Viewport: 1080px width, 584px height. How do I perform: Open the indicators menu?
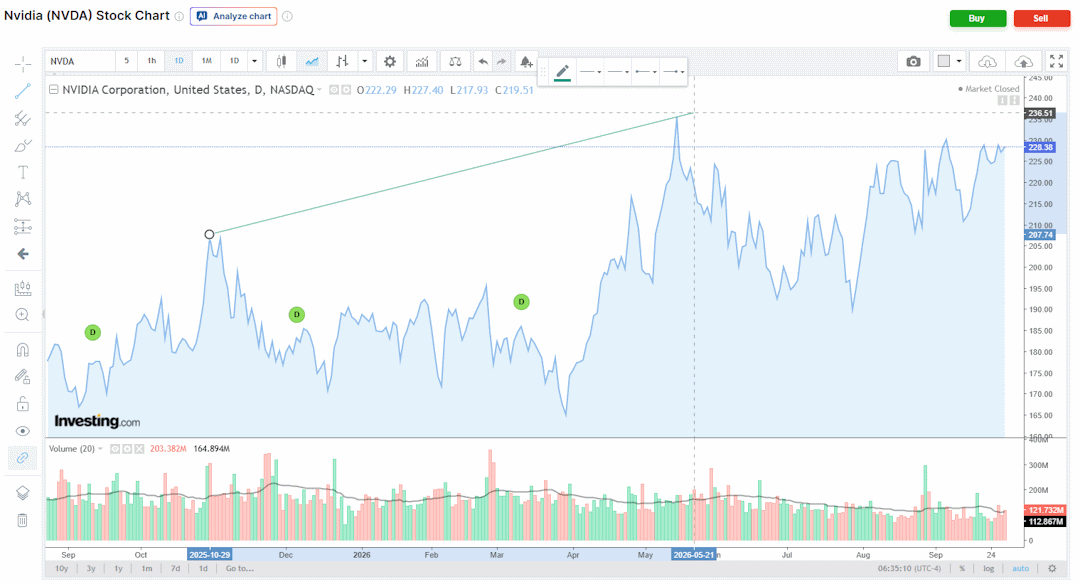(422, 61)
